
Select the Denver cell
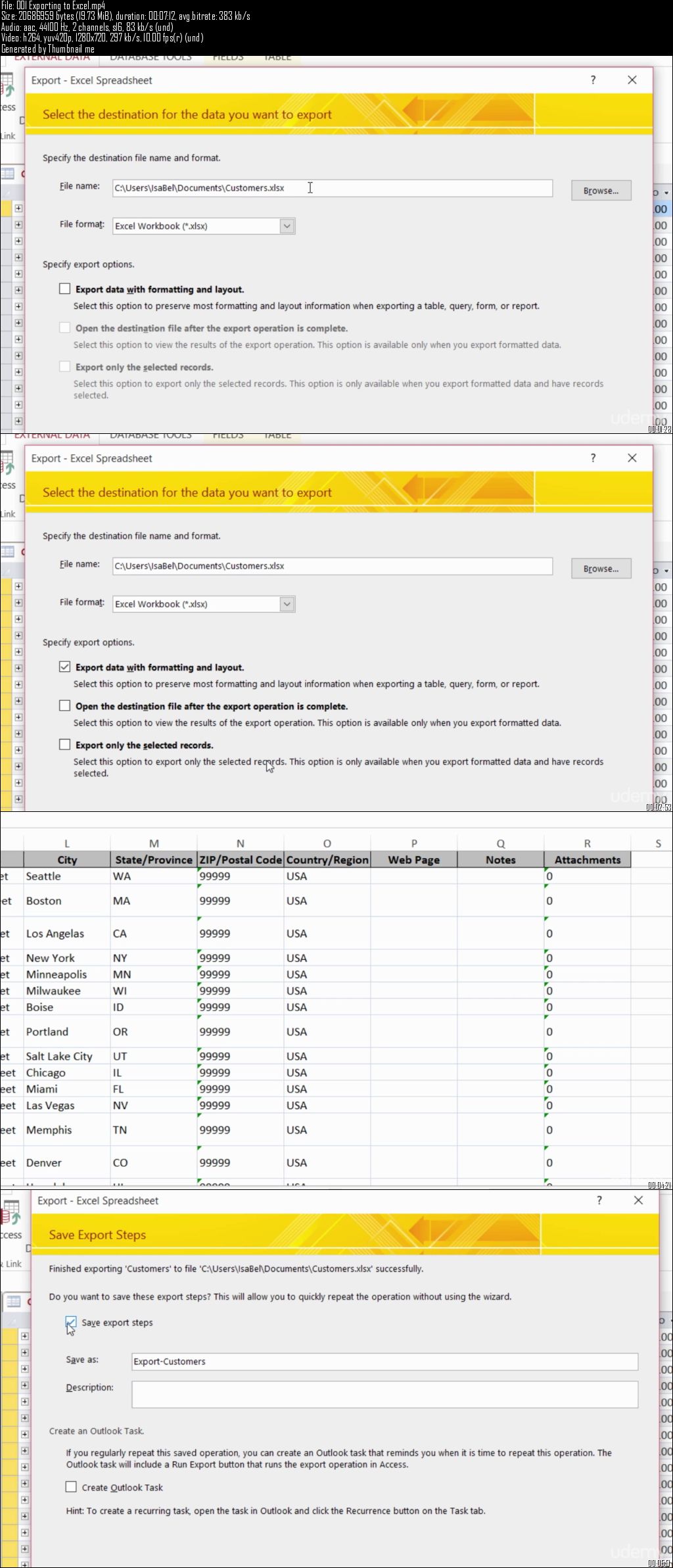pos(67,1162)
